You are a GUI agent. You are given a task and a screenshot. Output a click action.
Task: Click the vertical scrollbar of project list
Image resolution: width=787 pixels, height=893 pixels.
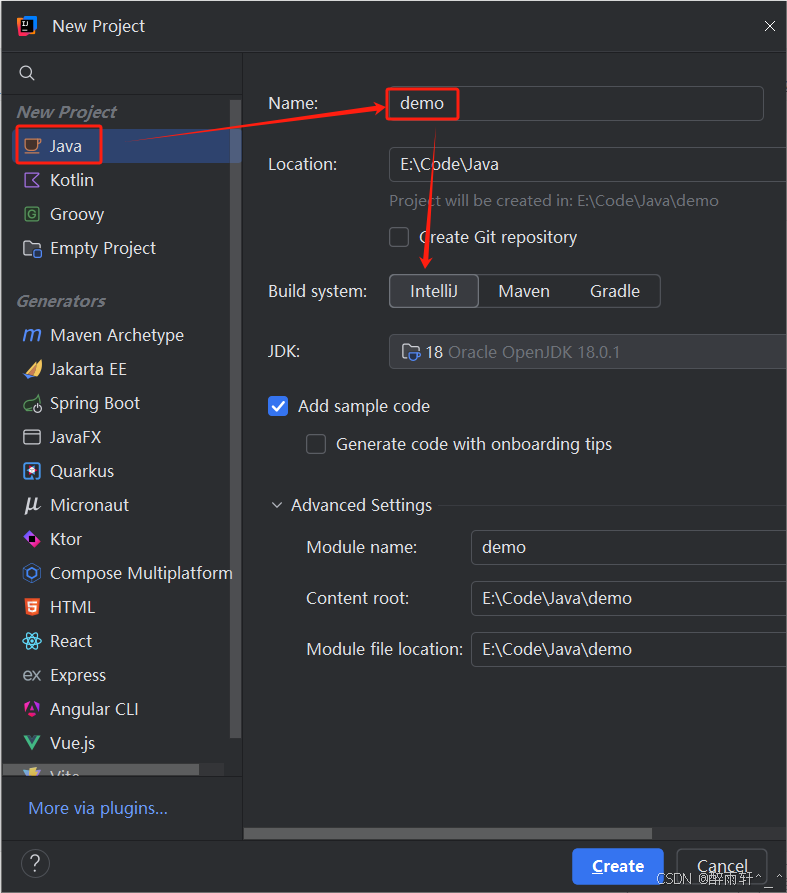pyautogui.click(x=235, y=419)
